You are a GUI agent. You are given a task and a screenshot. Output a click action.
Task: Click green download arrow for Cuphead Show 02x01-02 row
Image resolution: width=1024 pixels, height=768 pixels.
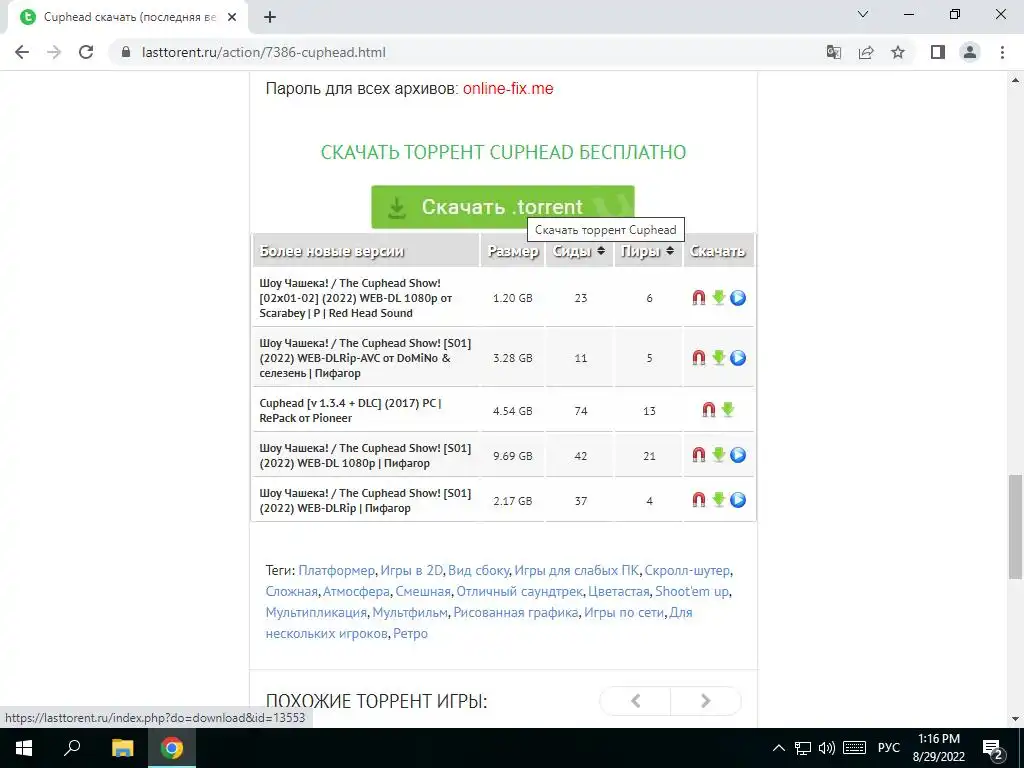click(718, 298)
